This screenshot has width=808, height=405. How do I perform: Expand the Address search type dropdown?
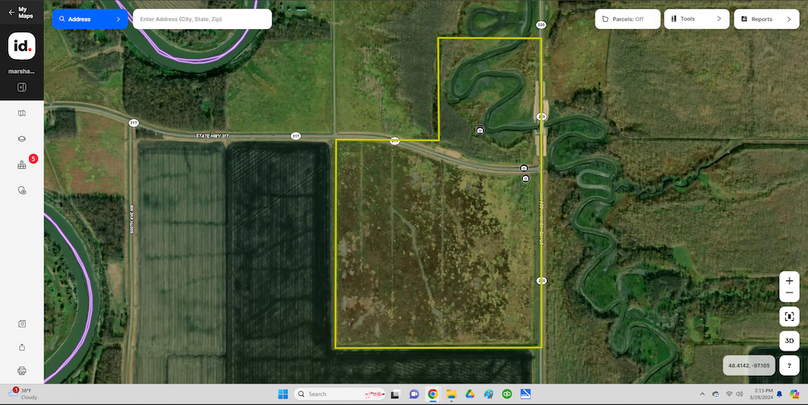point(89,19)
